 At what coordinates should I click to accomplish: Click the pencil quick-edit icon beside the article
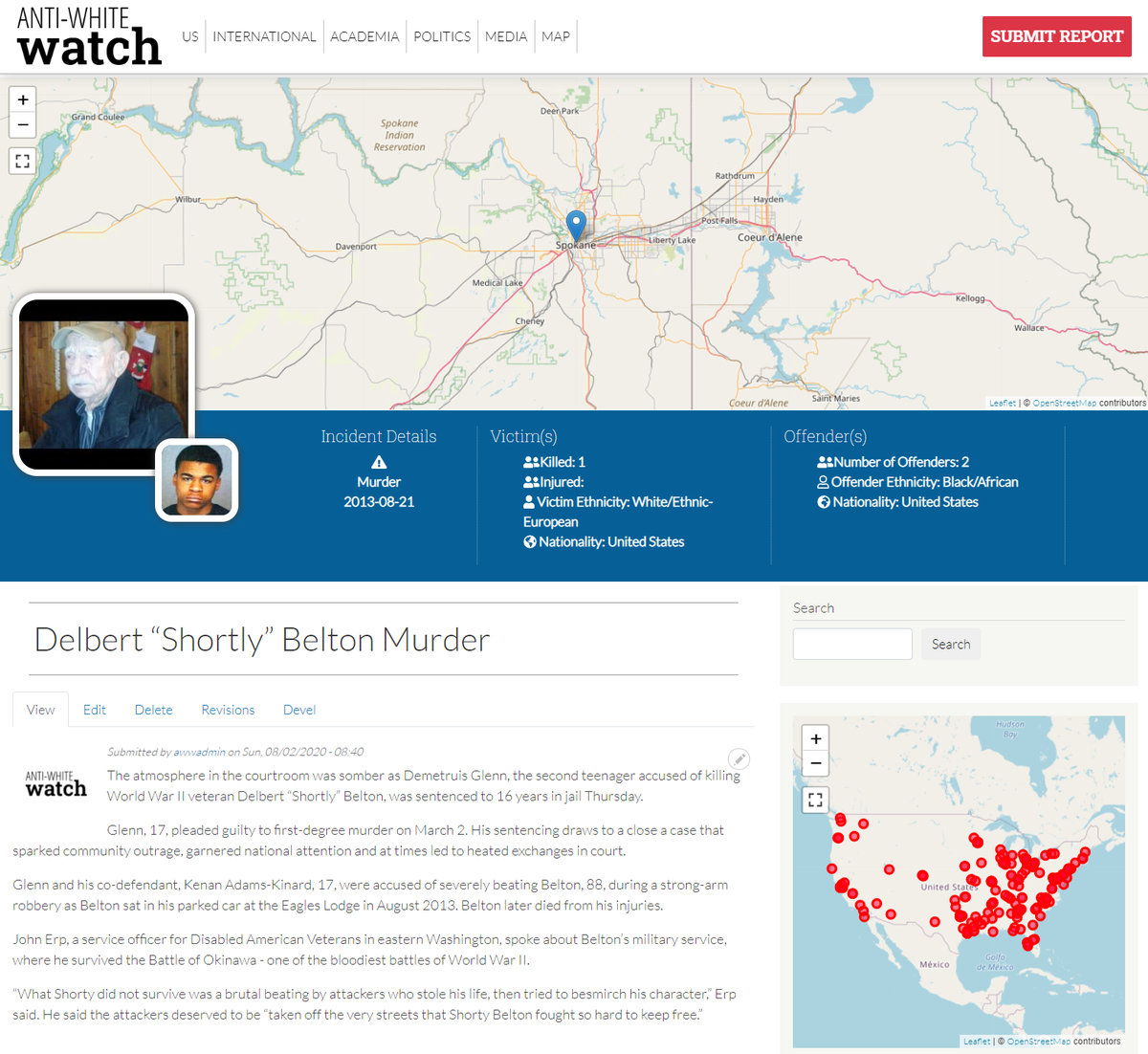pos(739,759)
